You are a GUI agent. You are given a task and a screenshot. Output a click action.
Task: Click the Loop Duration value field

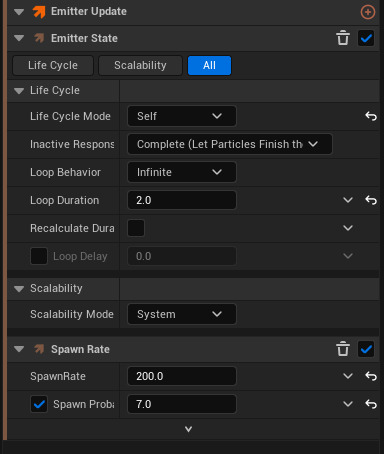(x=182, y=200)
